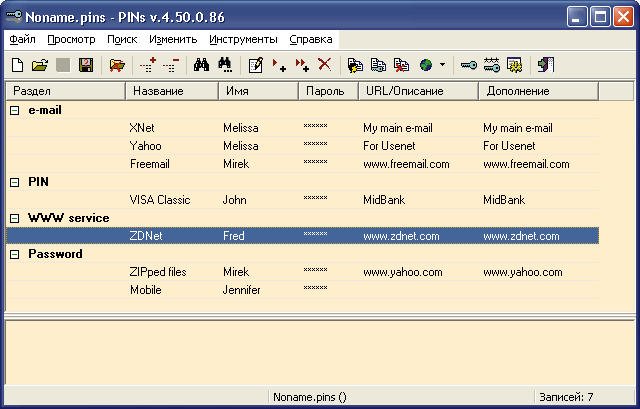Open the password generator key with asterisks icon

tap(491, 65)
